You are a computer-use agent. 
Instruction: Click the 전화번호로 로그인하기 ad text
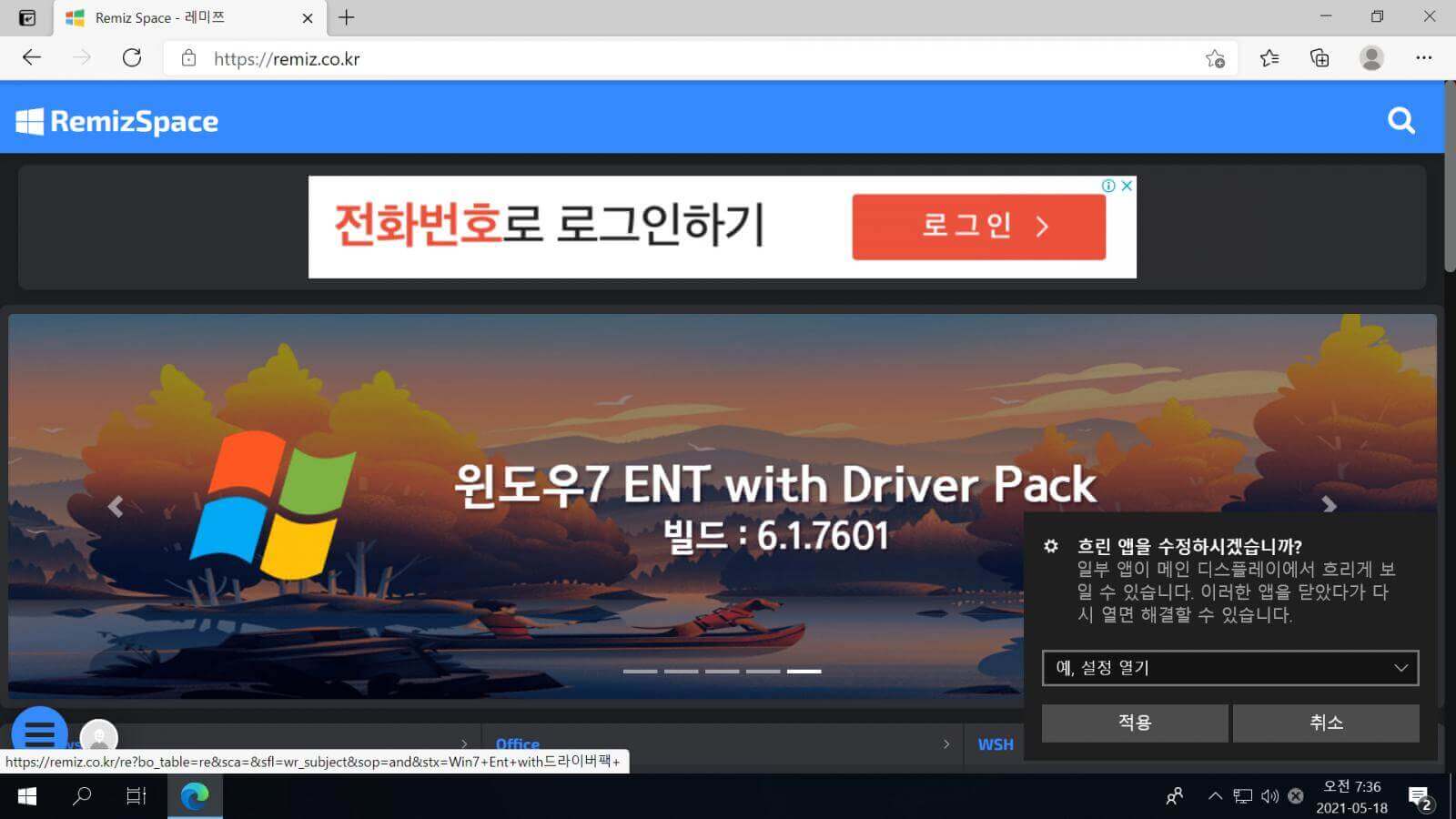point(550,225)
